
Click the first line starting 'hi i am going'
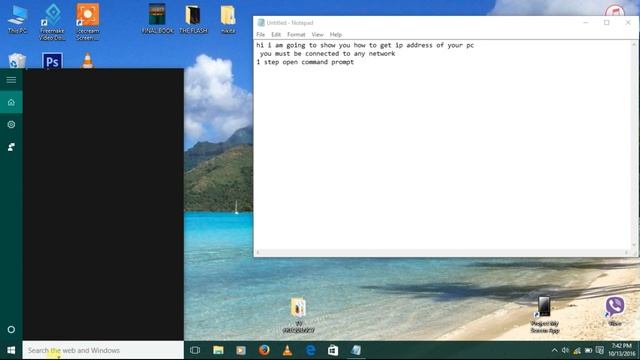click(365, 45)
